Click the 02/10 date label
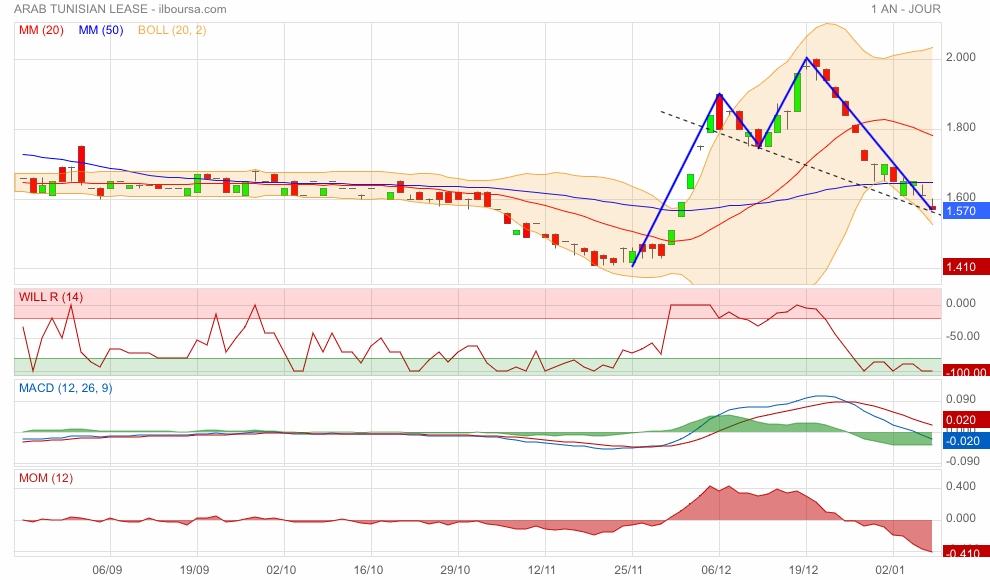990x580 pixels. (282, 570)
